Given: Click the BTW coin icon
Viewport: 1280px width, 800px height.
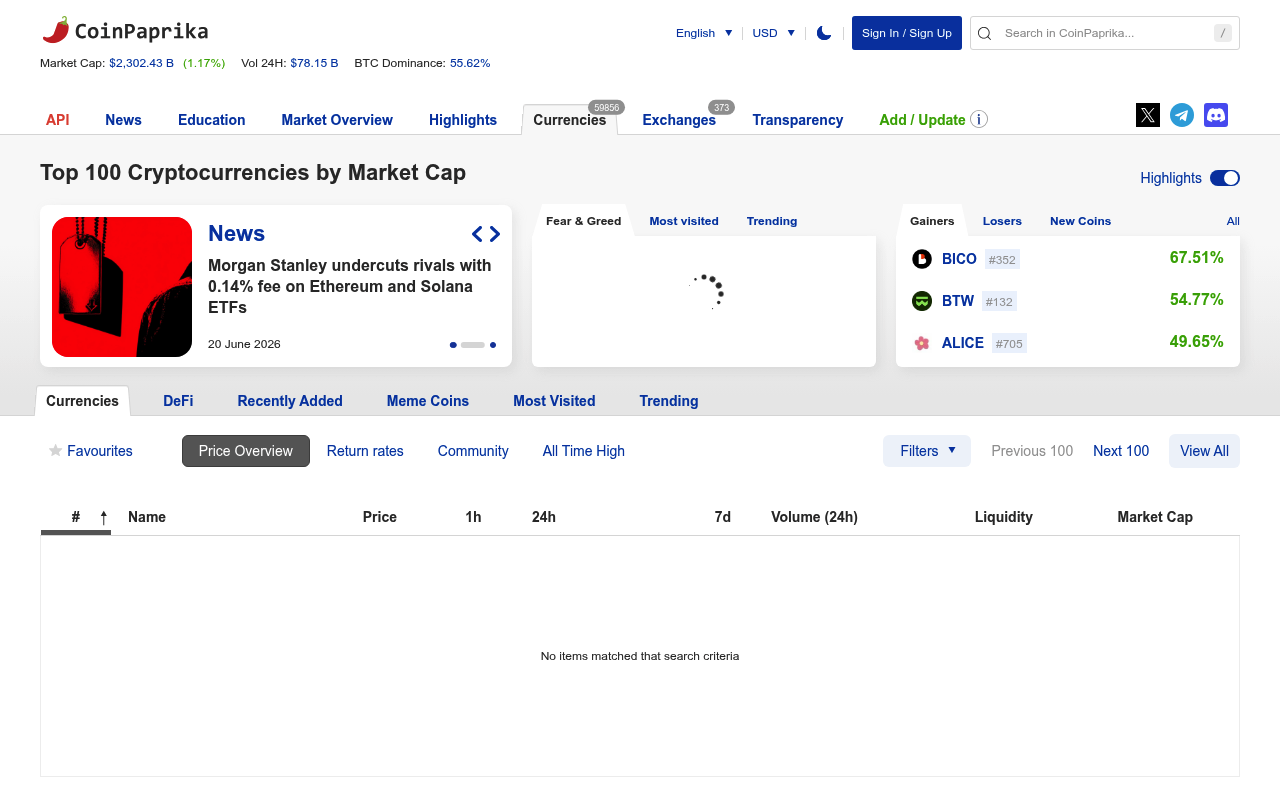Looking at the screenshot, I should coord(922,301).
